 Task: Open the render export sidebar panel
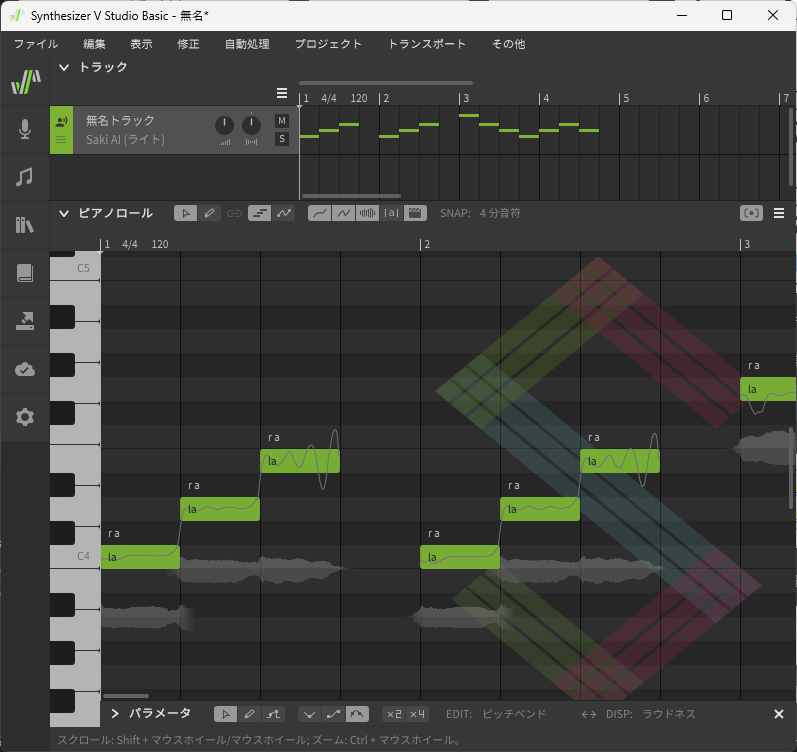click(x=25, y=321)
